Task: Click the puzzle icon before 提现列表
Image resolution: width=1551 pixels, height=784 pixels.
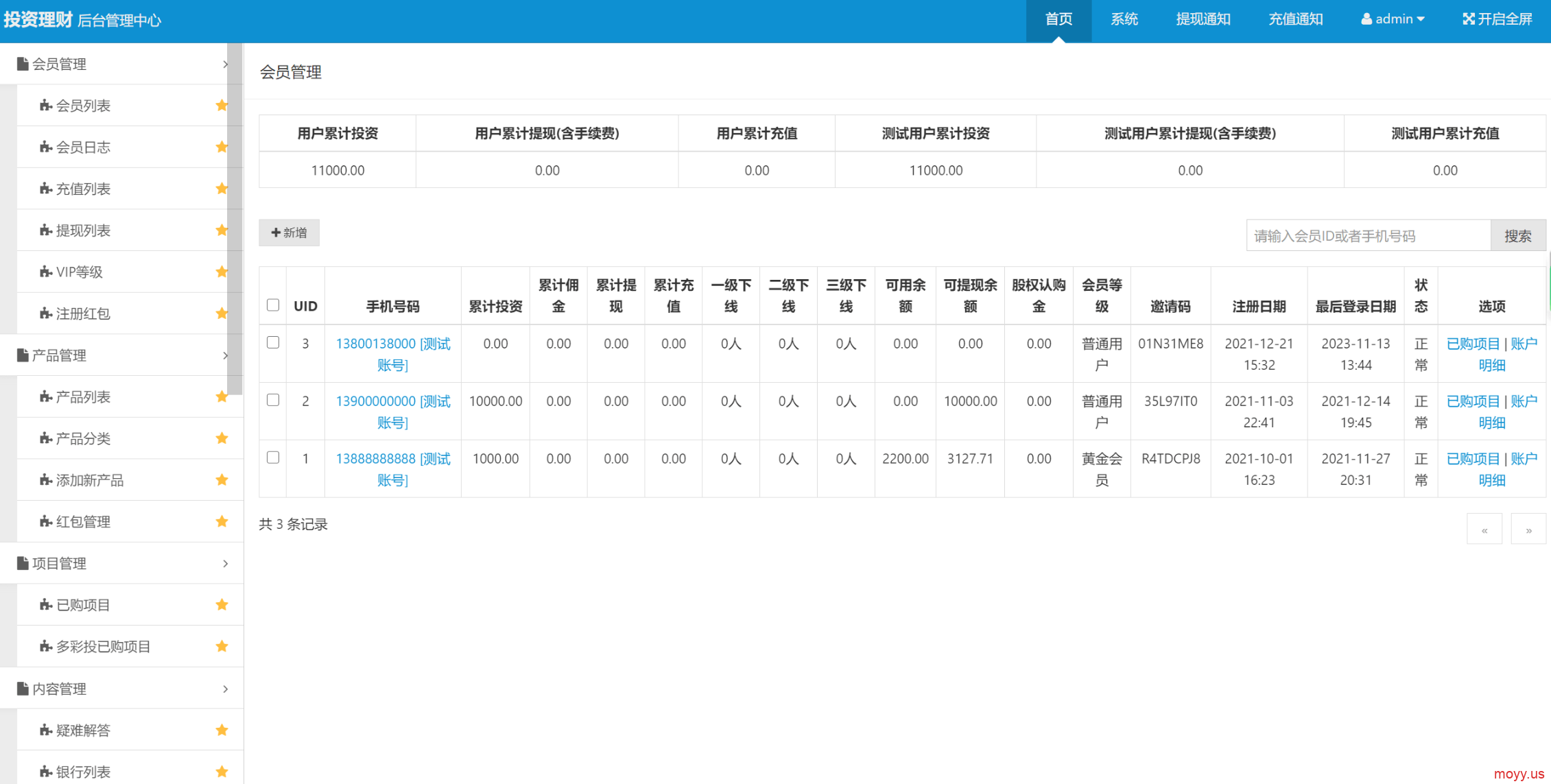Action: point(46,230)
